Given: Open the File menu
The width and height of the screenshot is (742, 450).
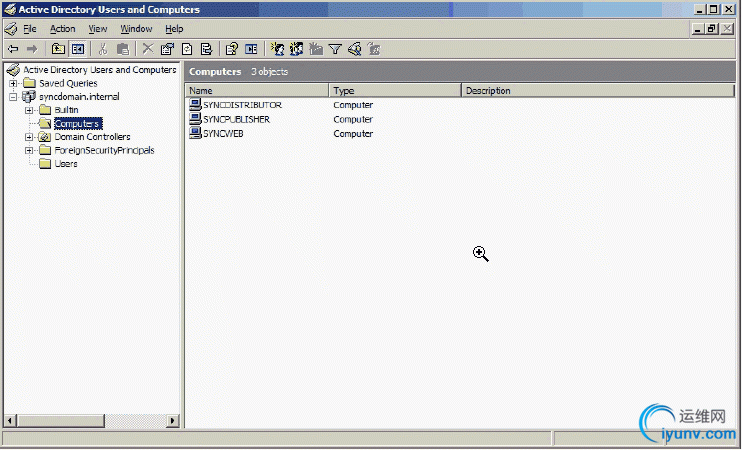Looking at the screenshot, I should 30,29.
